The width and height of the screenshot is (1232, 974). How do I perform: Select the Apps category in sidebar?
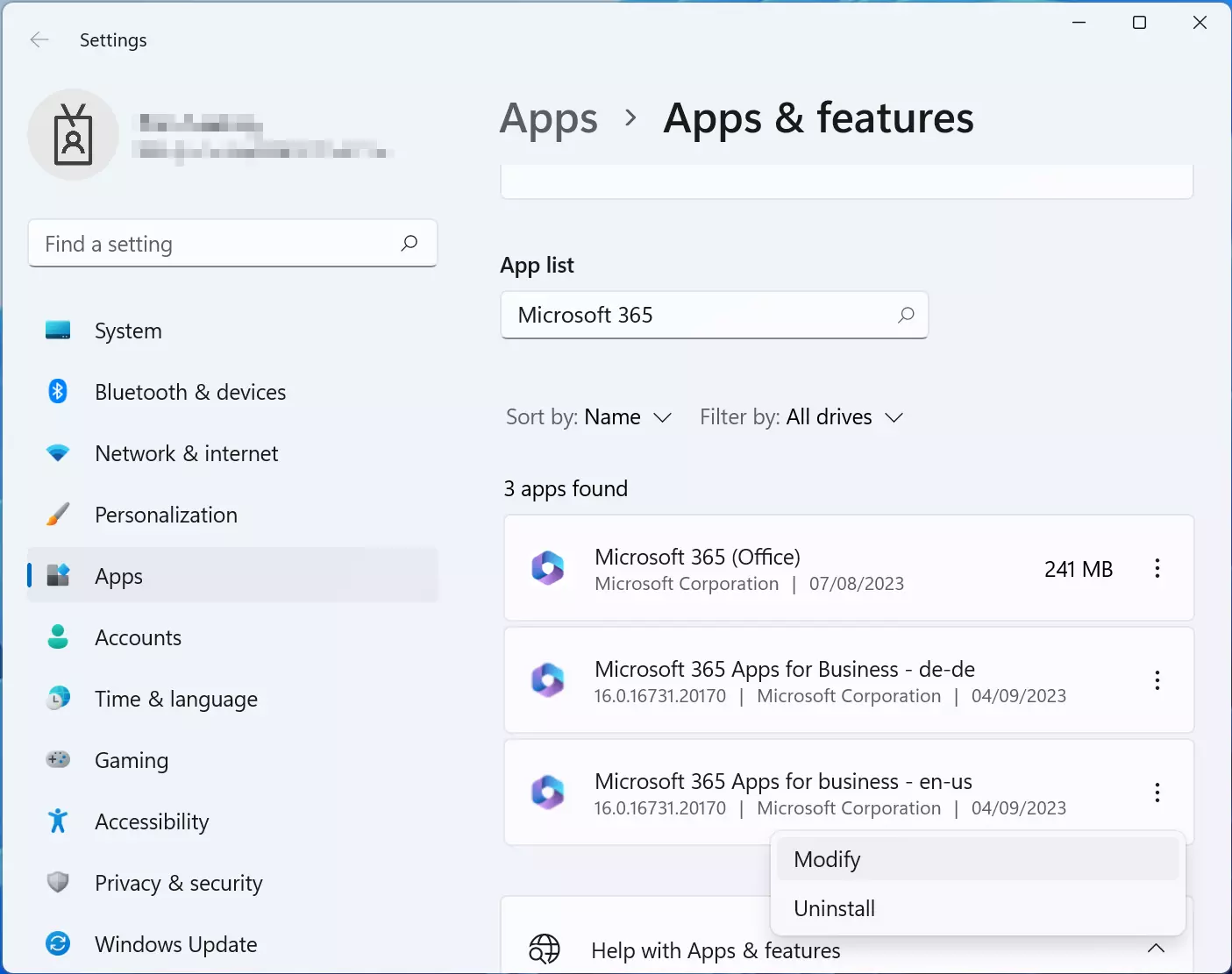232,576
